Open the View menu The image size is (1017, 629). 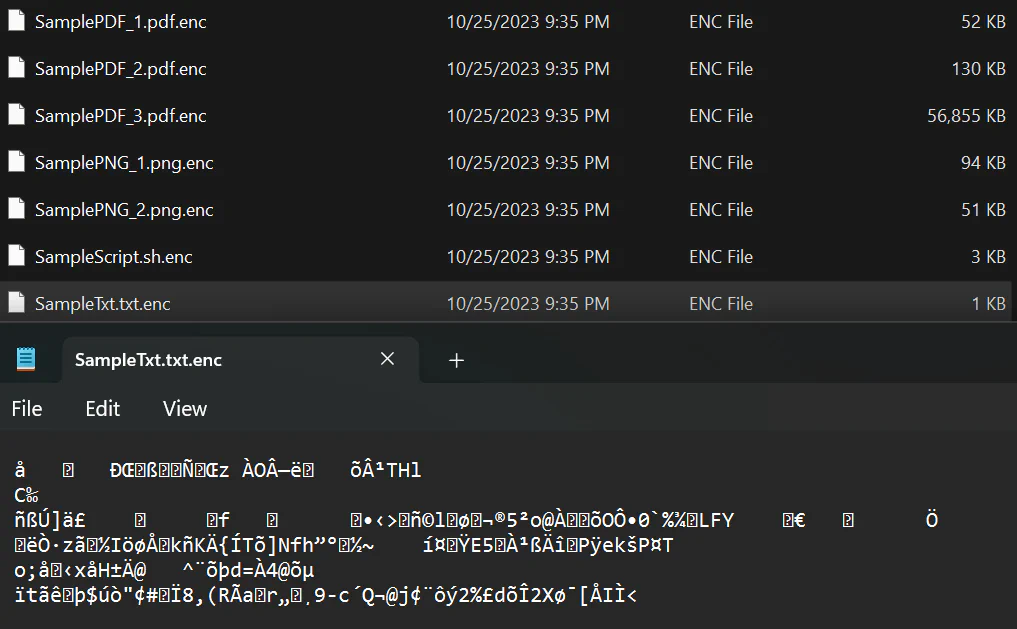point(185,409)
